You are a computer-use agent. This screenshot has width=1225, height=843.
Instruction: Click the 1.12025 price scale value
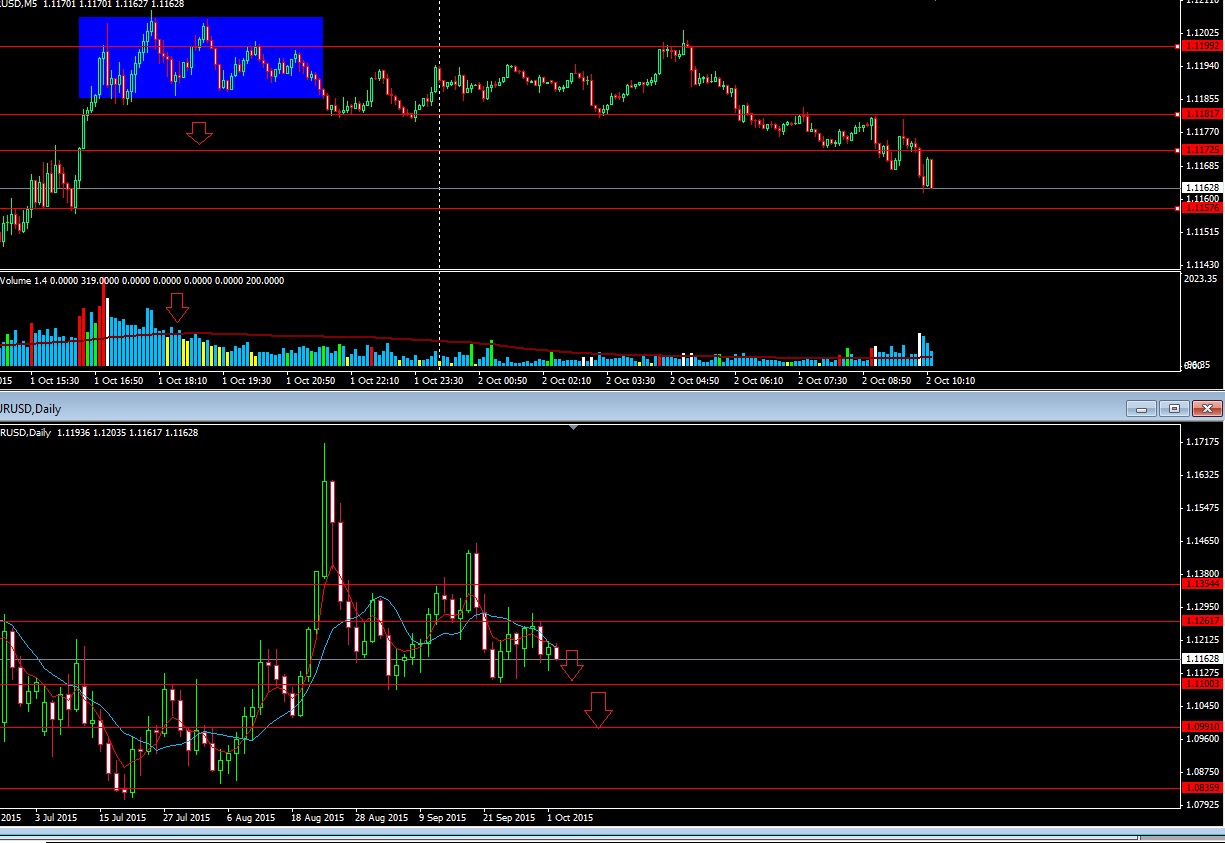pyautogui.click(x=1200, y=31)
